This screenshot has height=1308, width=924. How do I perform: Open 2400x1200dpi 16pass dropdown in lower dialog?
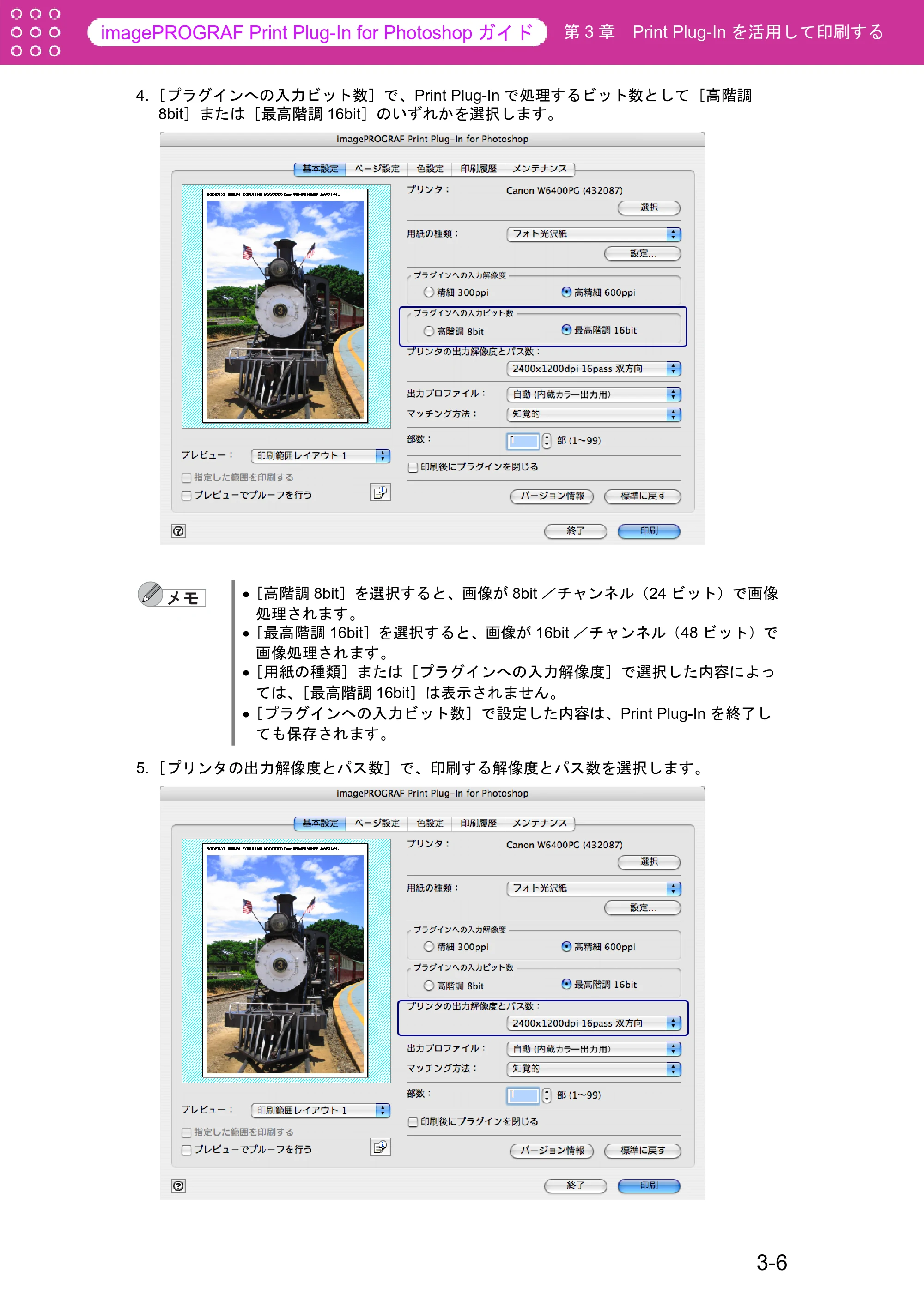594,1023
